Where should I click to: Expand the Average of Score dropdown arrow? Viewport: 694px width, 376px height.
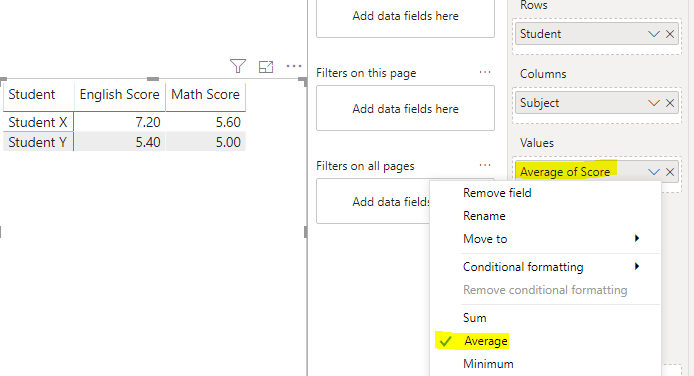coord(654,172)
